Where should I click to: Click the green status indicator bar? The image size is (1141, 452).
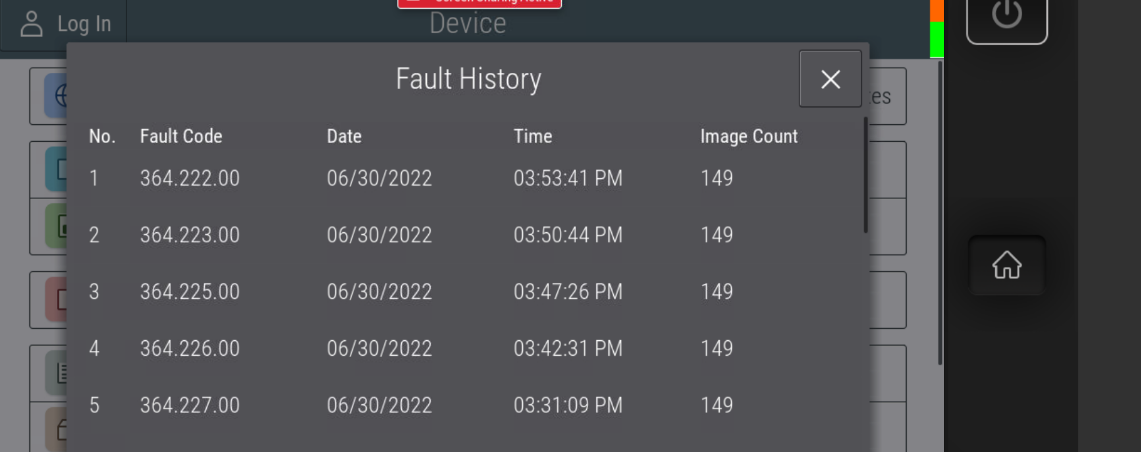pos(937,40)
